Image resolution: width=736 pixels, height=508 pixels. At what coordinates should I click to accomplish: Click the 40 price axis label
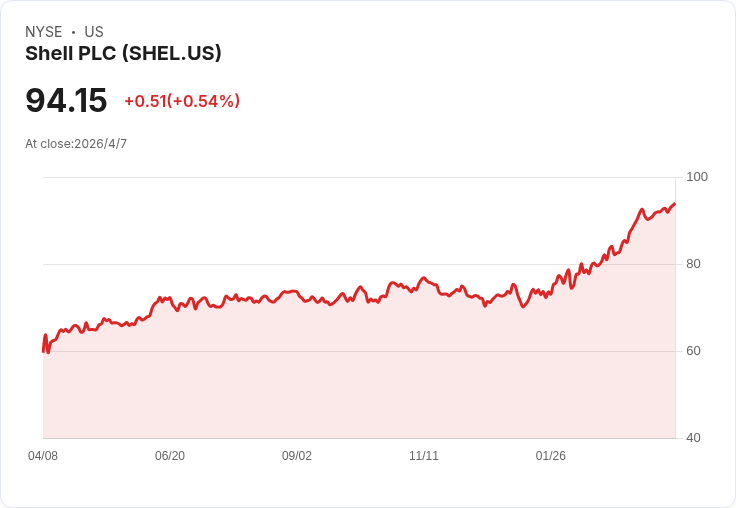click(693, 438)
